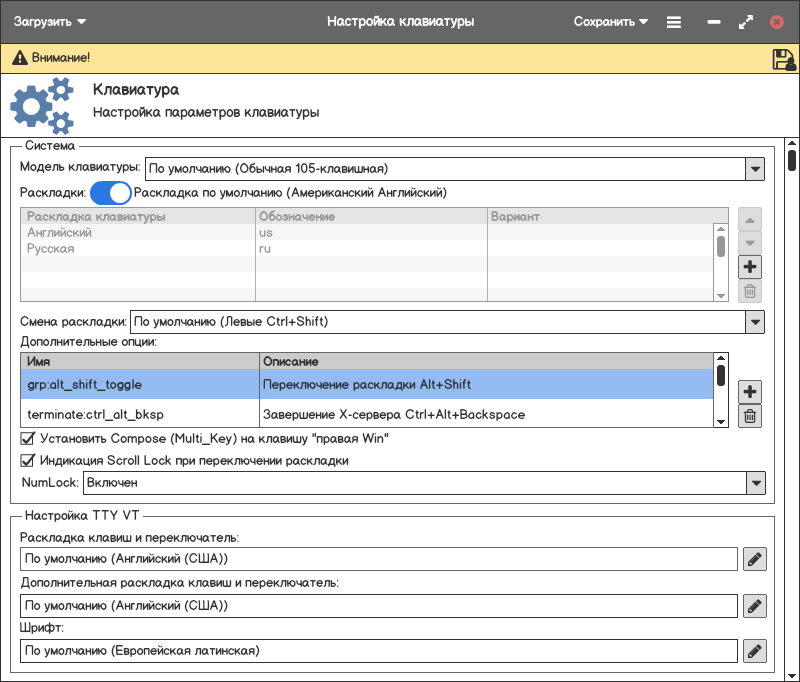Open the Сохранить menu
Image resolution: width=800 pixels, height=682 pixels.
click(x=610, y=21)
